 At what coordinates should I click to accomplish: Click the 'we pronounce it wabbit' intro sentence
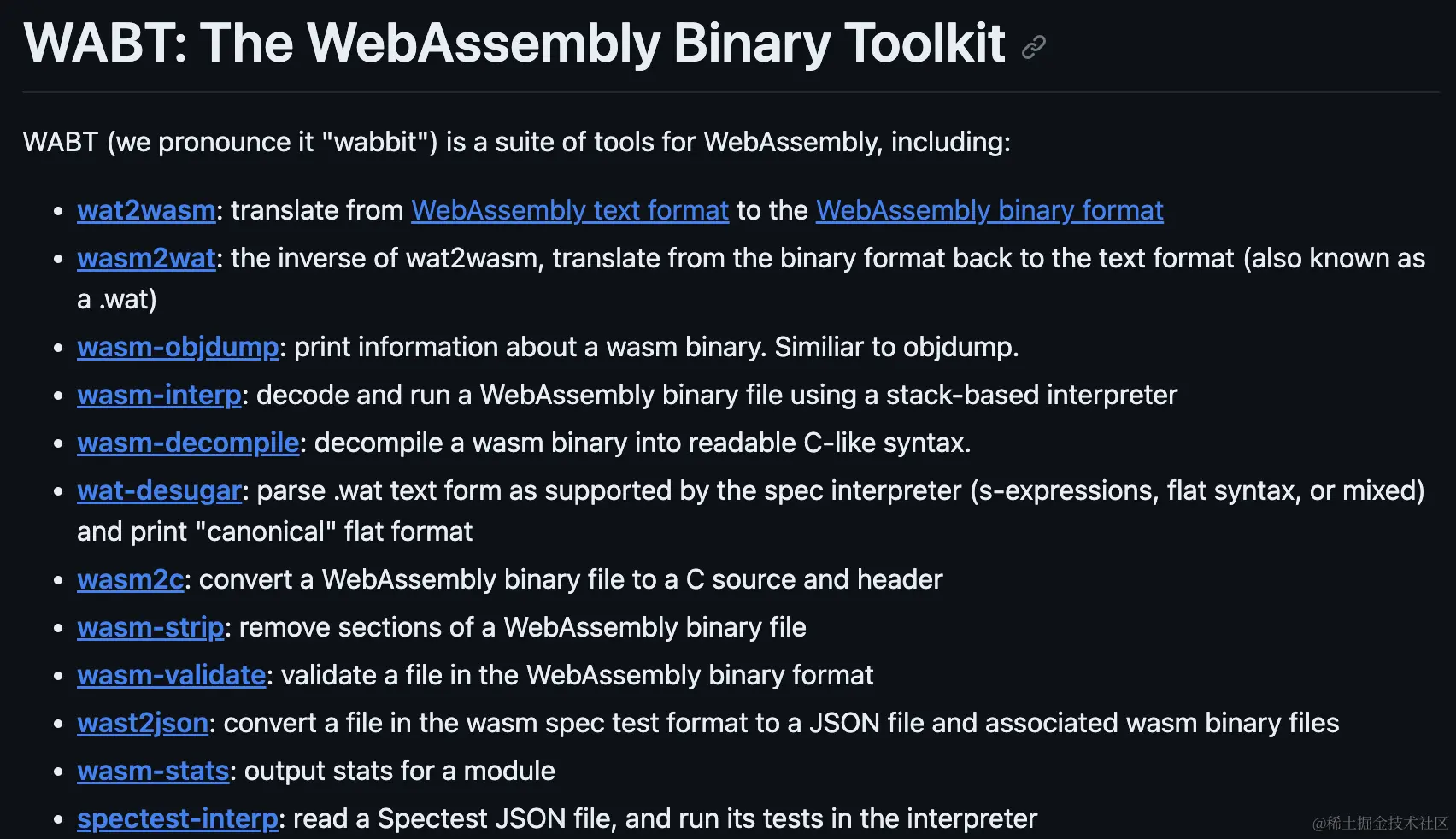pos(516,142)
